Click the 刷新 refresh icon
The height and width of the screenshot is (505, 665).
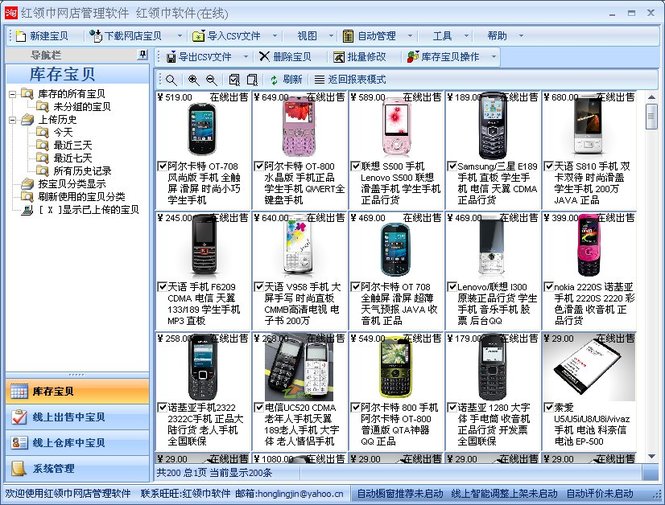coord(275,79)
